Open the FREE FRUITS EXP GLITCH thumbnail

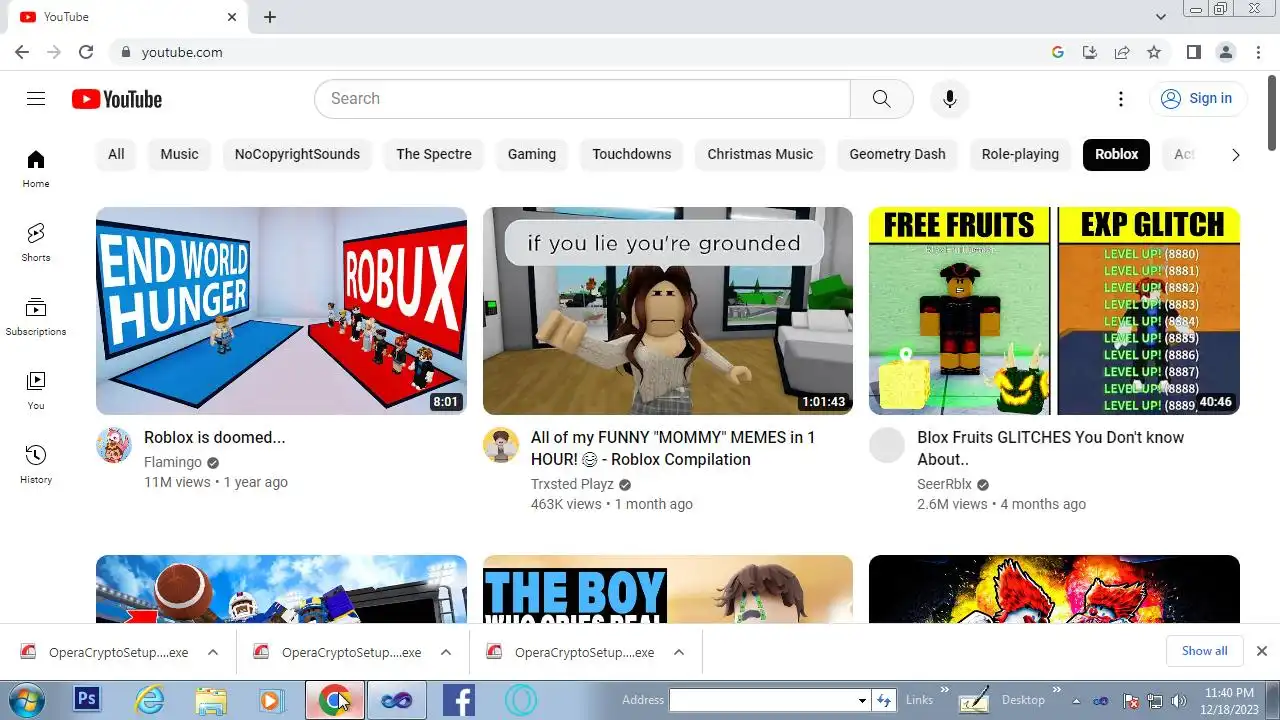1054,311
